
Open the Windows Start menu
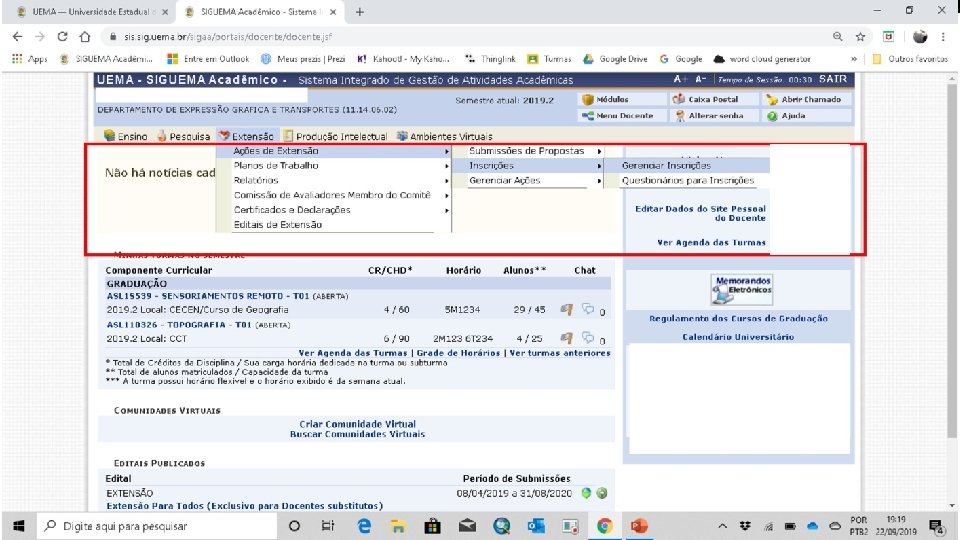click(19, 526)
